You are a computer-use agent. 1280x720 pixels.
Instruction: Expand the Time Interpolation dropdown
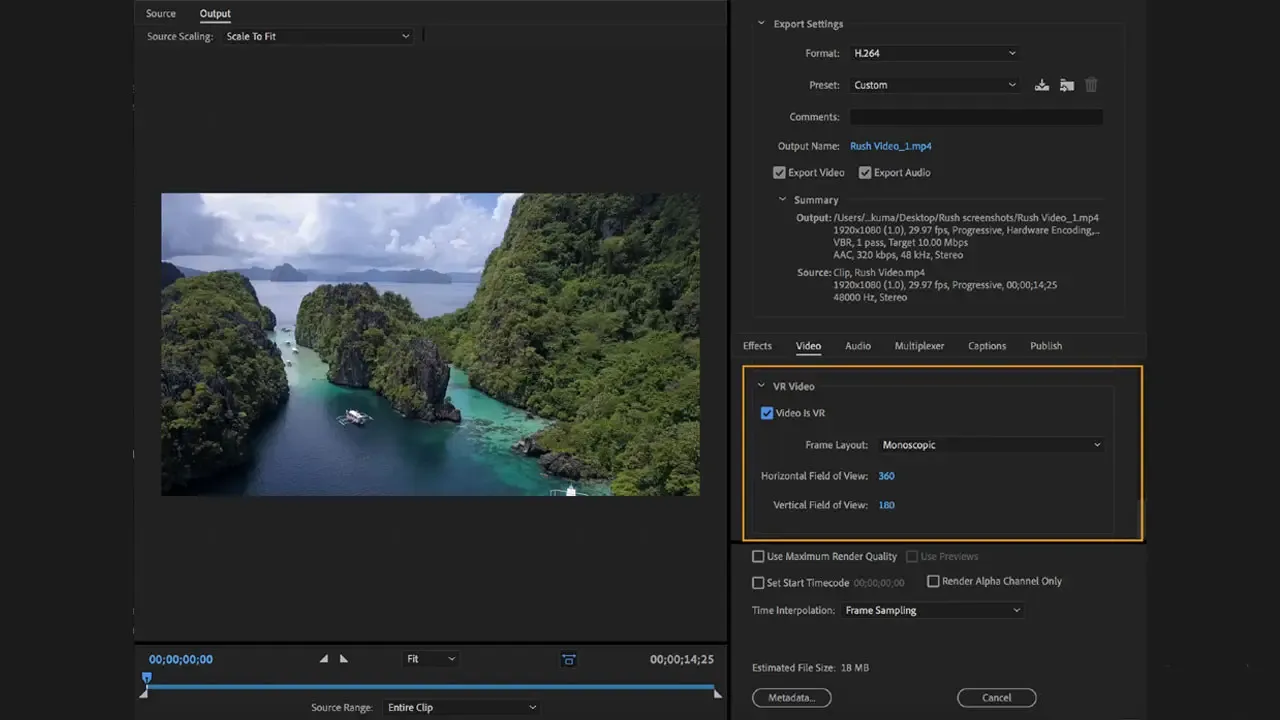tap(932, 610)
